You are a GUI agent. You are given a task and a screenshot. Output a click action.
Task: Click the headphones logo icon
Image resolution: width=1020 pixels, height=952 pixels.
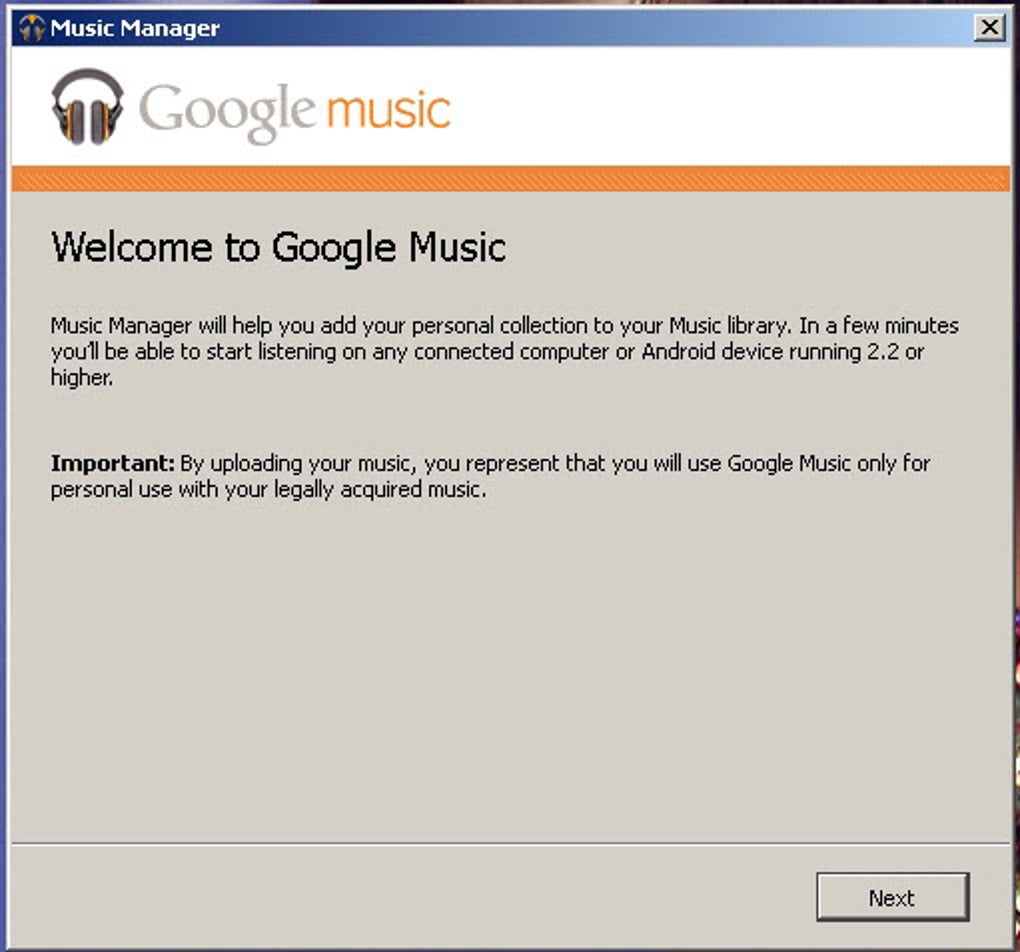[x=87, y=107]
